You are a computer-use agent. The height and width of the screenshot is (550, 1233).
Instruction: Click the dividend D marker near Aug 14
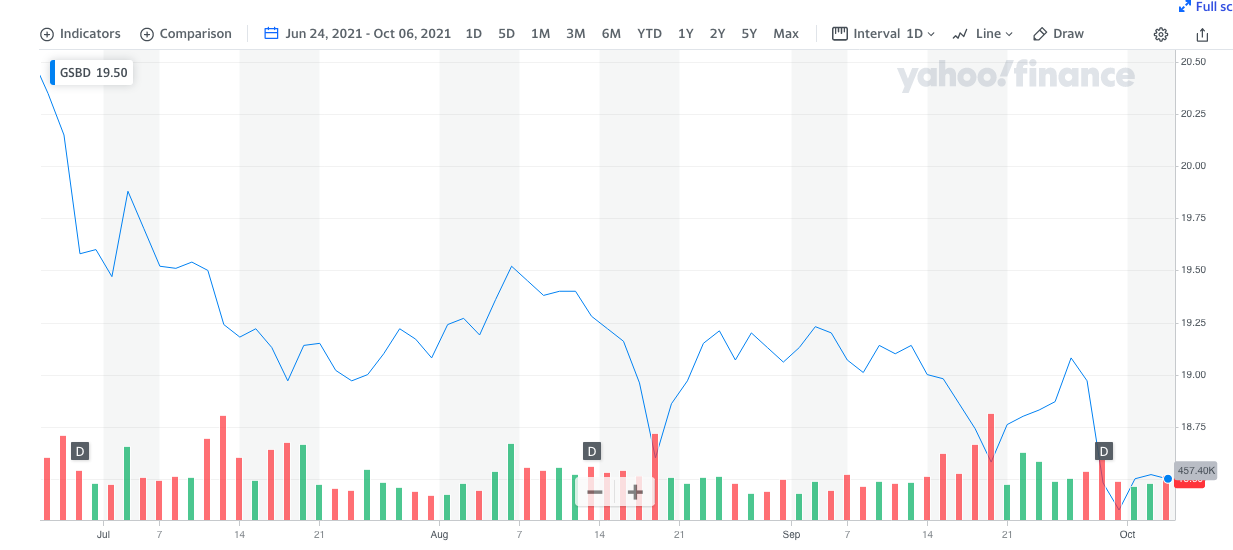point(591,451)
